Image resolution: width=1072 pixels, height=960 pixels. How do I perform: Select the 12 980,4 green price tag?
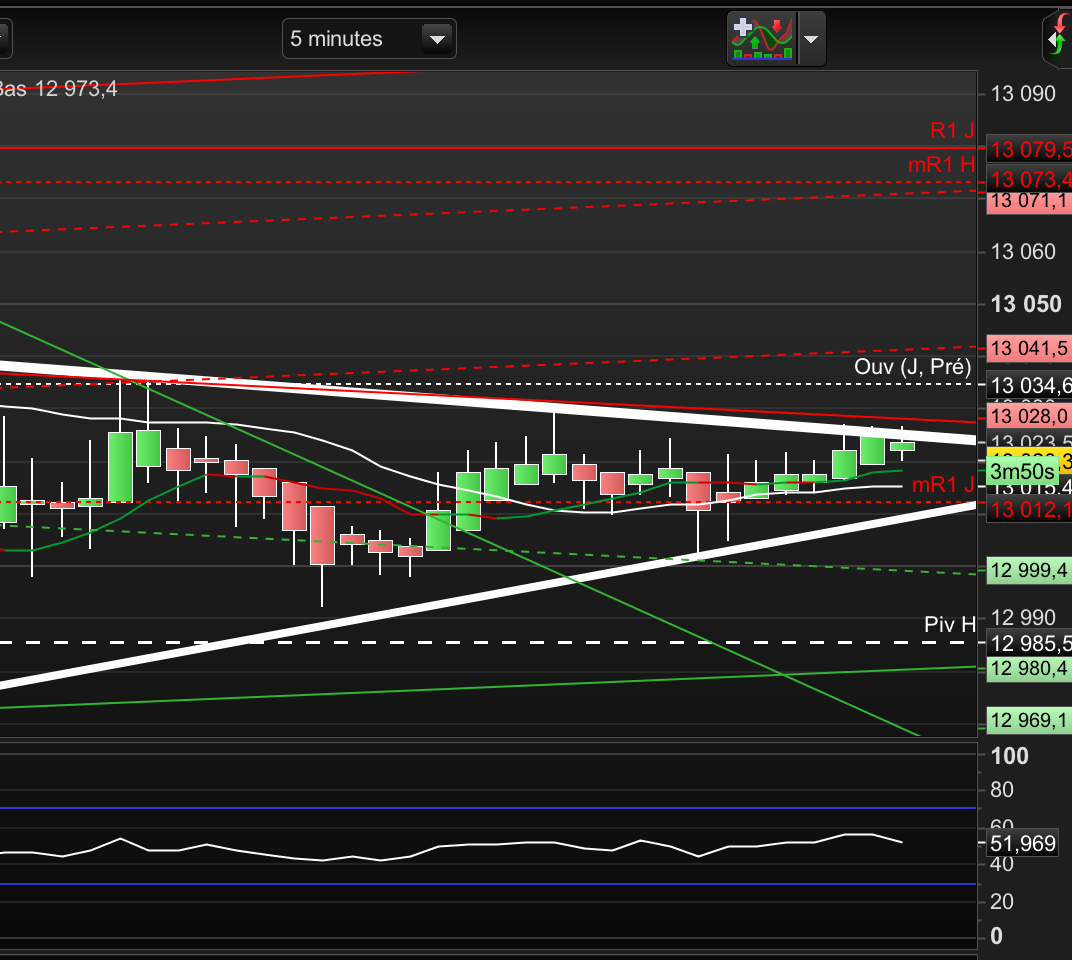point(1029,668)
